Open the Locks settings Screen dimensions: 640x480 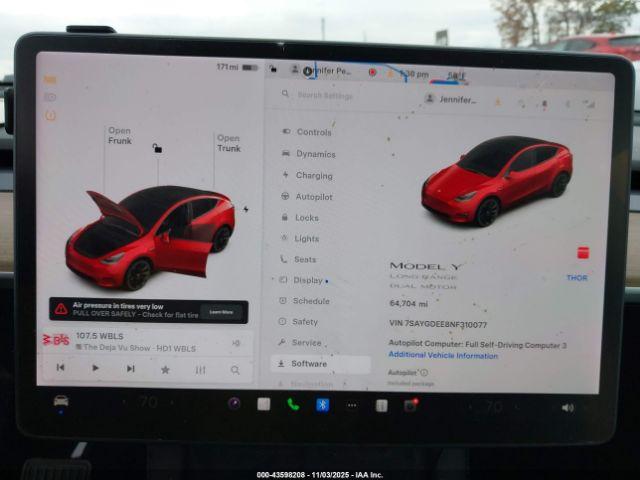(300, 218)
